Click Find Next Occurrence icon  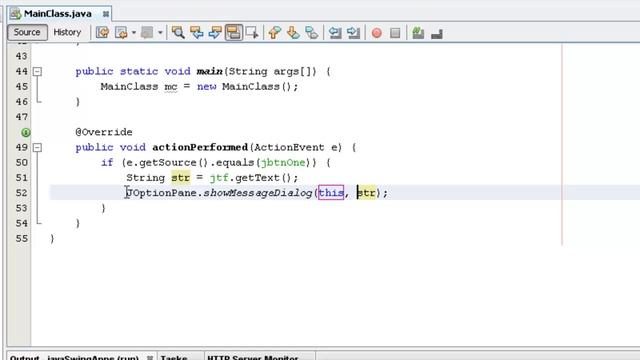(215, 33)
